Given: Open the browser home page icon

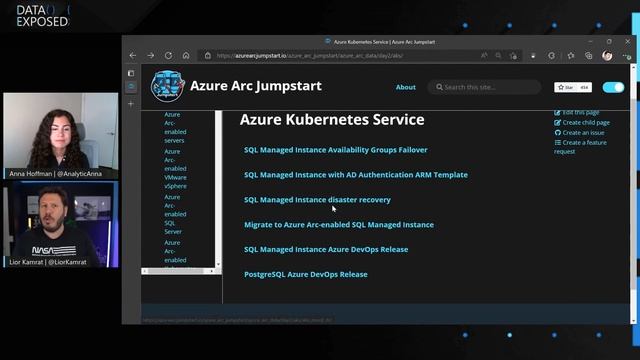Looking at the screenshot, I should (x=186, y=56).
